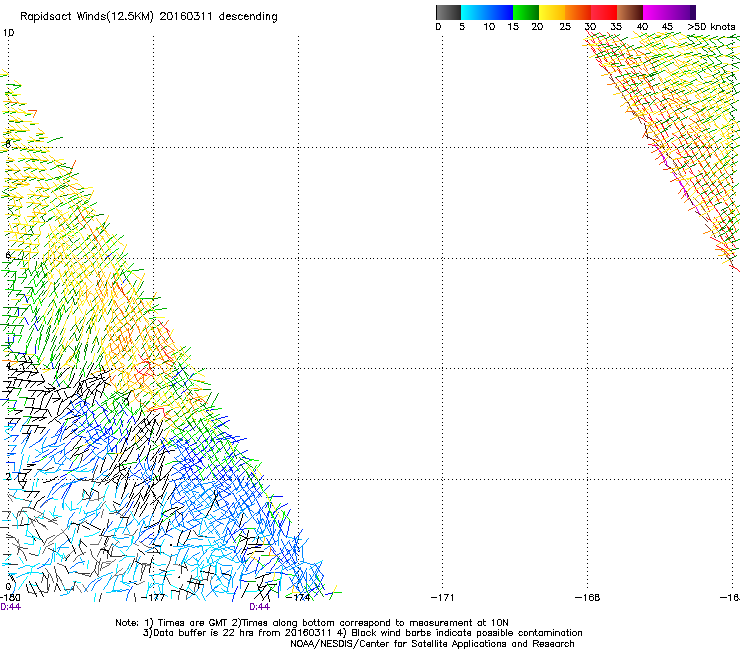This screenshot has height=650, width=740.
Task: Click the orange 25-30 knots swatch
Action: pos(578,12)
